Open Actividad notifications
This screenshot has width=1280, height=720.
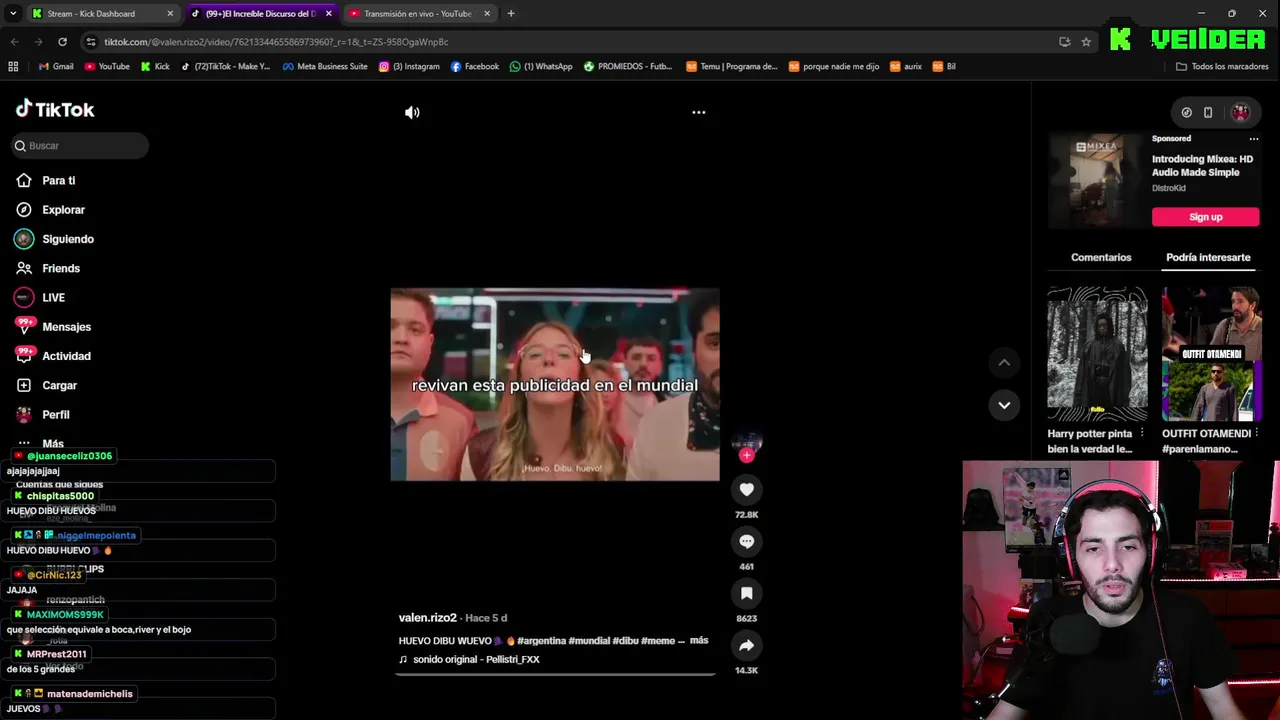[x=66, y=356]
